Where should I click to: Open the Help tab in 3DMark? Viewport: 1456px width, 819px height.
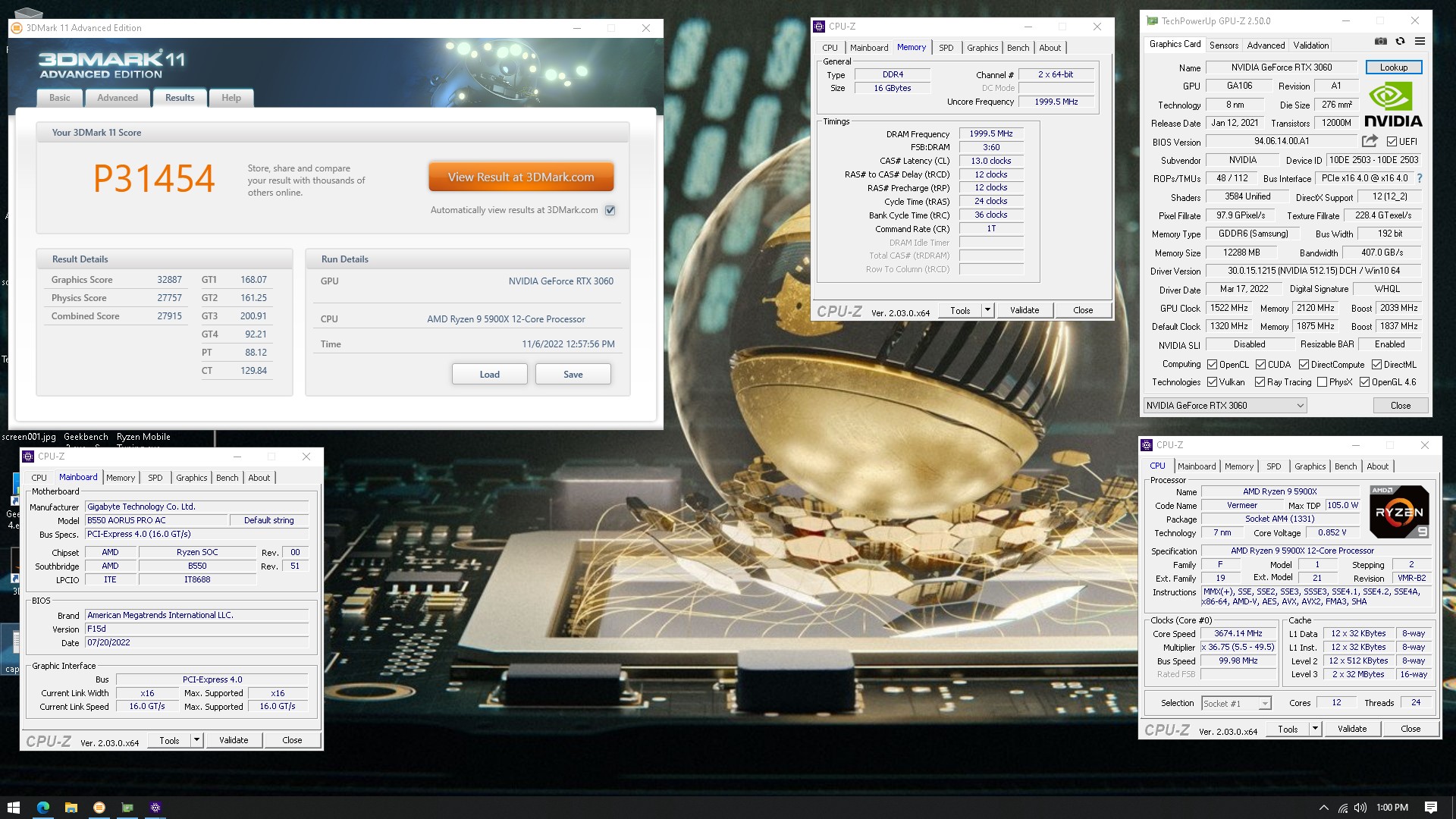231,98
